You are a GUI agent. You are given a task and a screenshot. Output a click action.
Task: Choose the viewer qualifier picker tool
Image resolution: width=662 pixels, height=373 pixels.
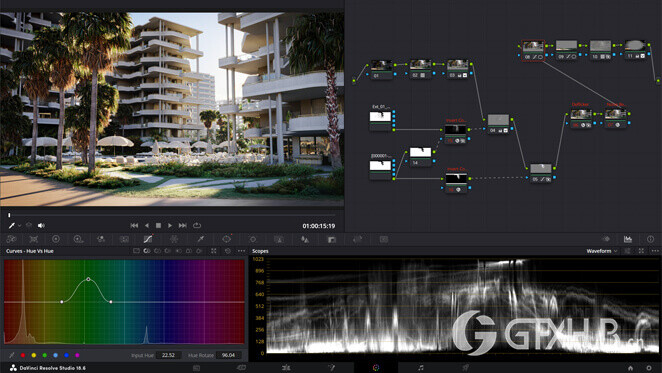12,226
